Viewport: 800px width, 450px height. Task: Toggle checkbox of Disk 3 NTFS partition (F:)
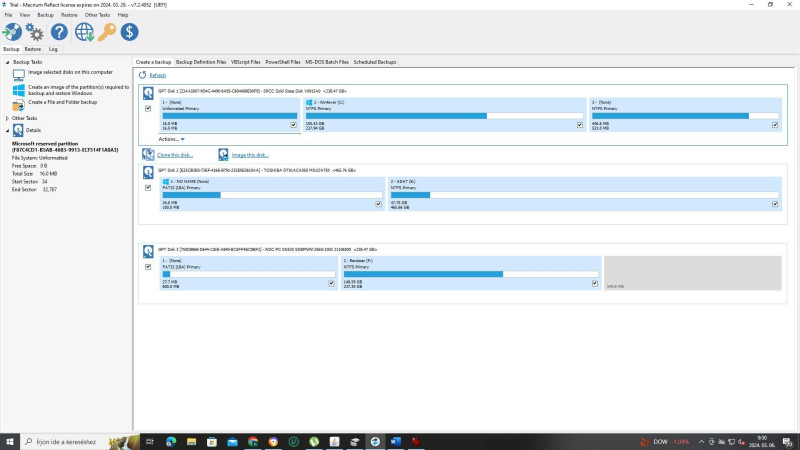coord(595,283)
